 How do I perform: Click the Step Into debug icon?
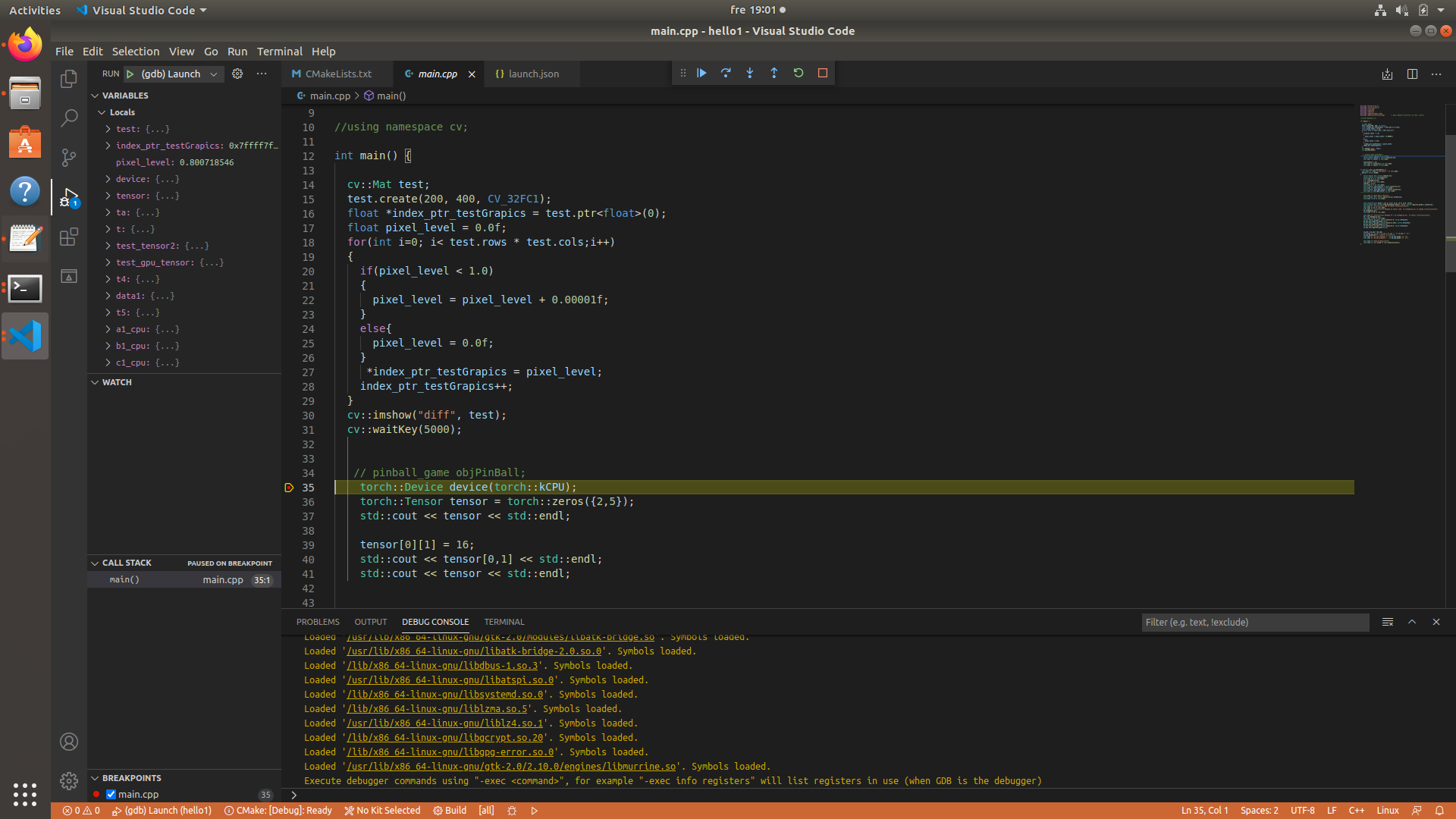[x=750, y=73]
